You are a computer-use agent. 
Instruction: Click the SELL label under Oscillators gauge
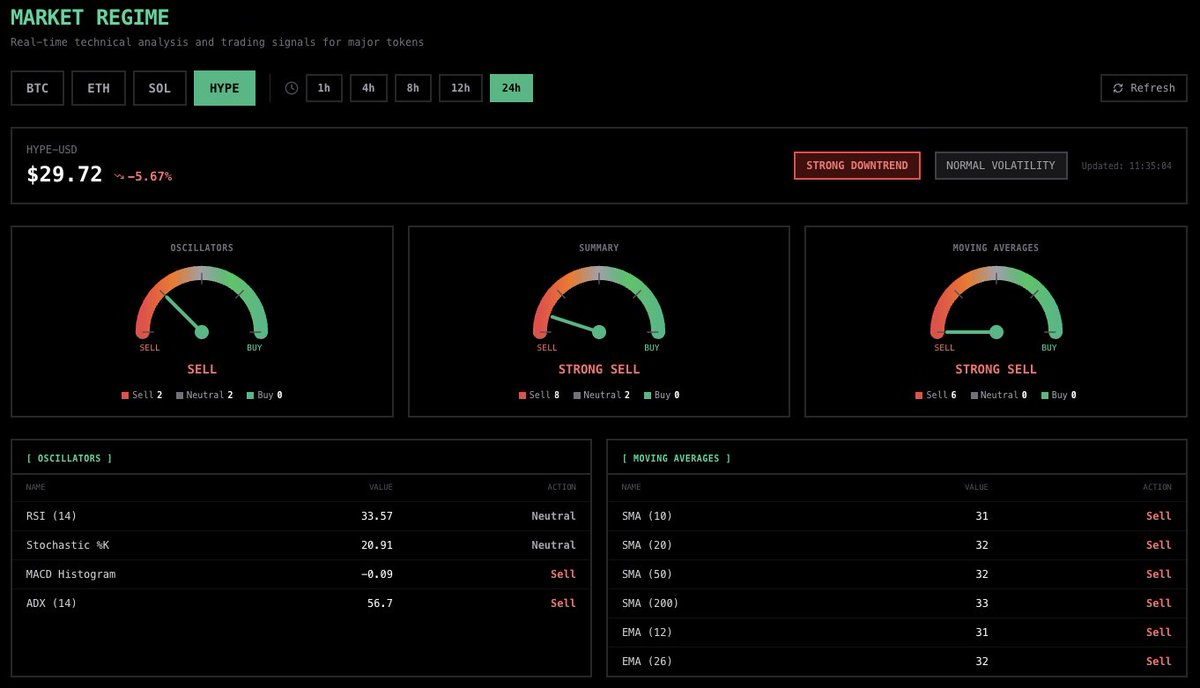pyautogui.click(x=202, y=370)
